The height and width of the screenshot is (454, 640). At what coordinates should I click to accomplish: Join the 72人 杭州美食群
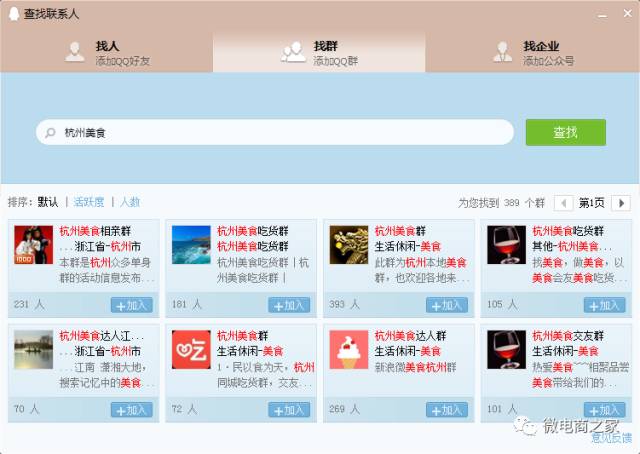[x=289, y=409]
